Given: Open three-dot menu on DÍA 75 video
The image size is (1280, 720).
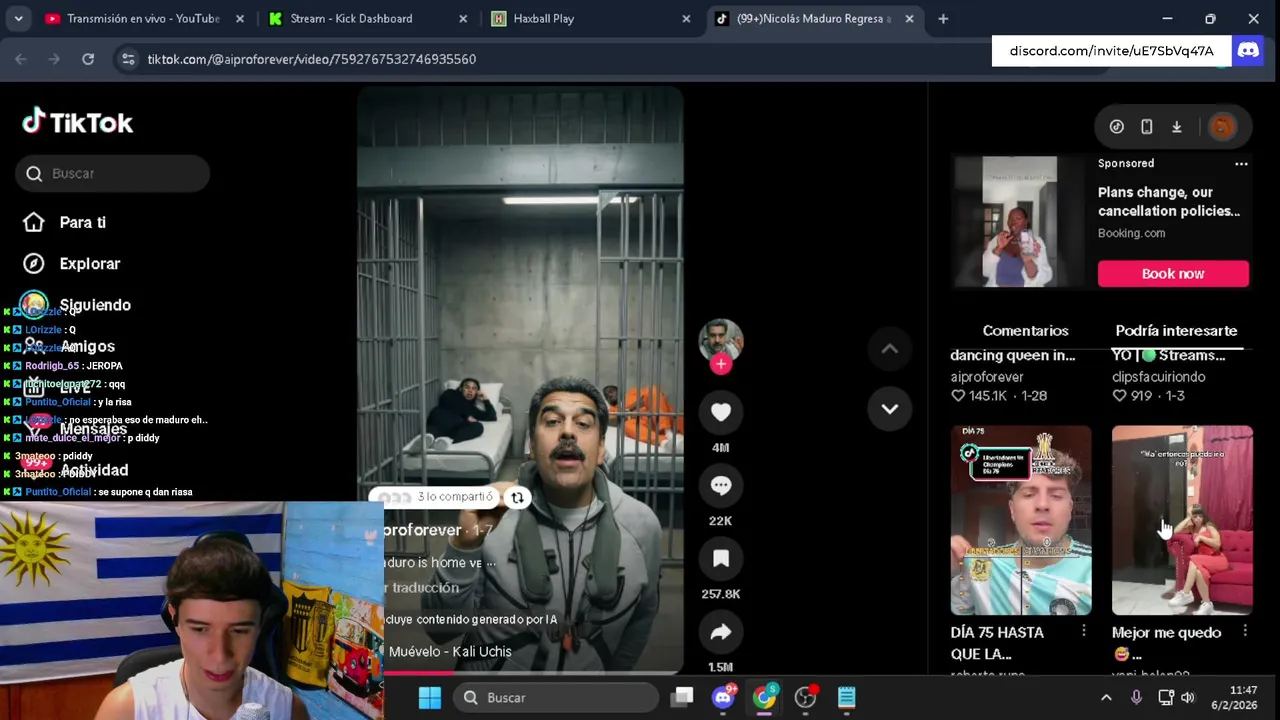Looking at the screenshot, I should 1083,631.
